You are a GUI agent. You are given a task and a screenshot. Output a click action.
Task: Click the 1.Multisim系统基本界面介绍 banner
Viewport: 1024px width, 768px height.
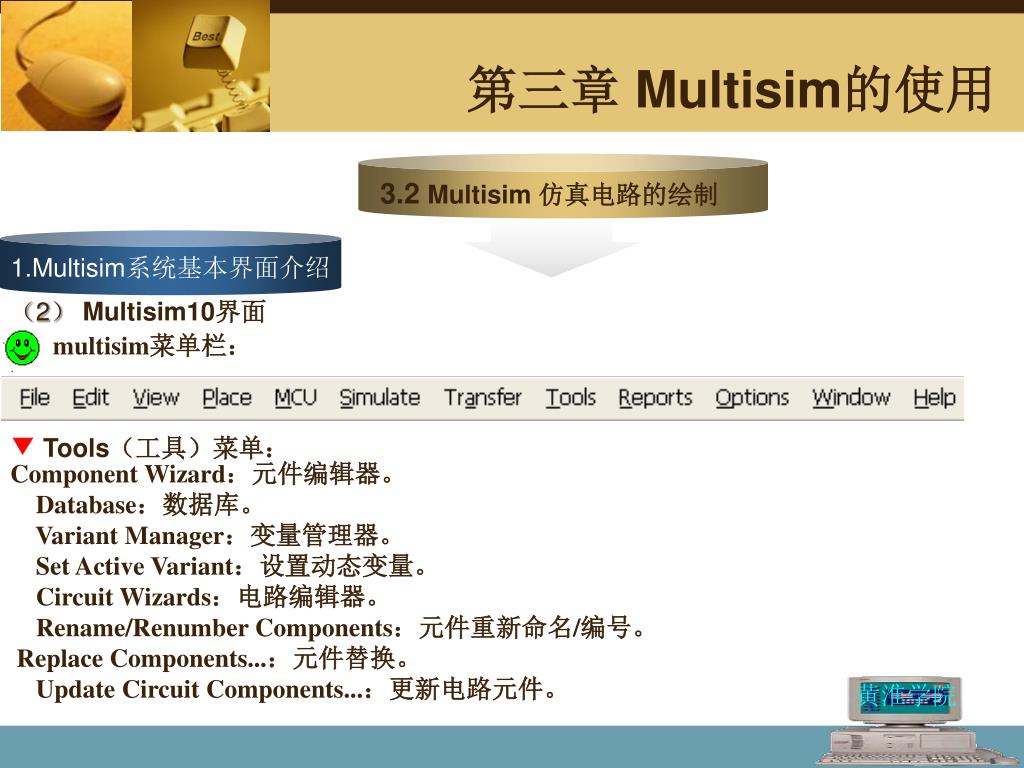point(170,263)
